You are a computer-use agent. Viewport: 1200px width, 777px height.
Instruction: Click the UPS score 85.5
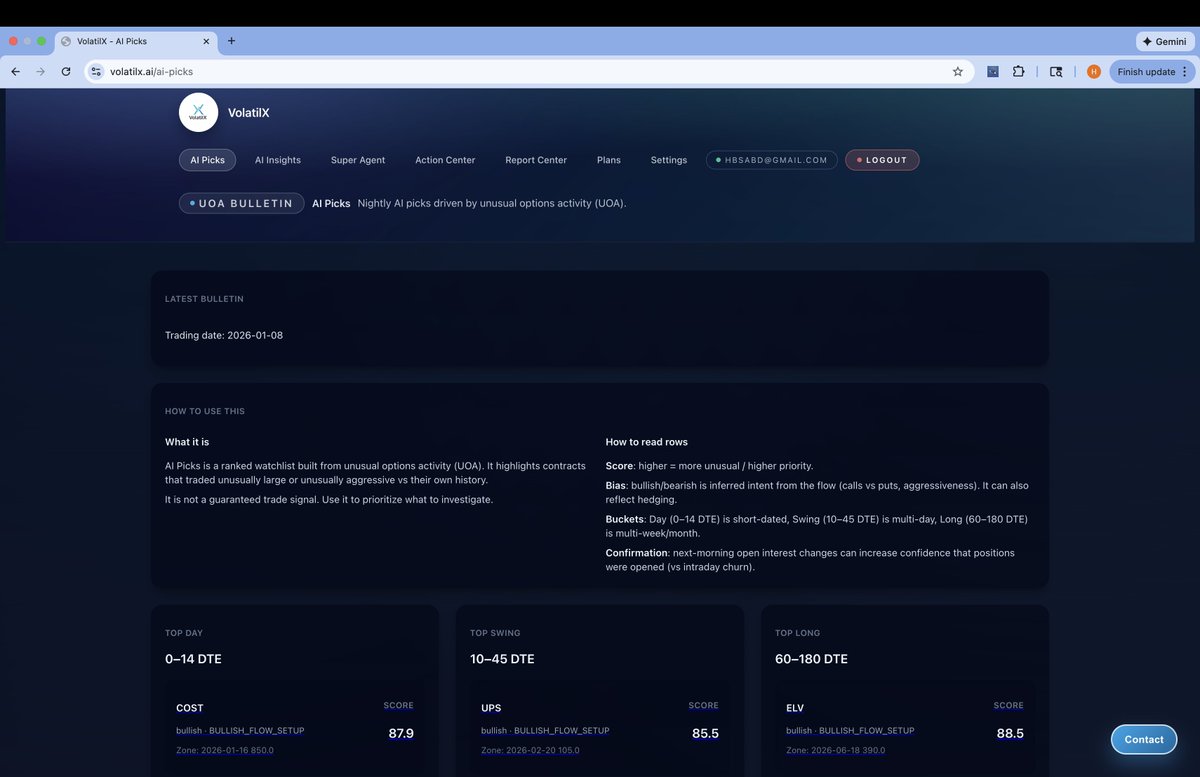point(705,733)
